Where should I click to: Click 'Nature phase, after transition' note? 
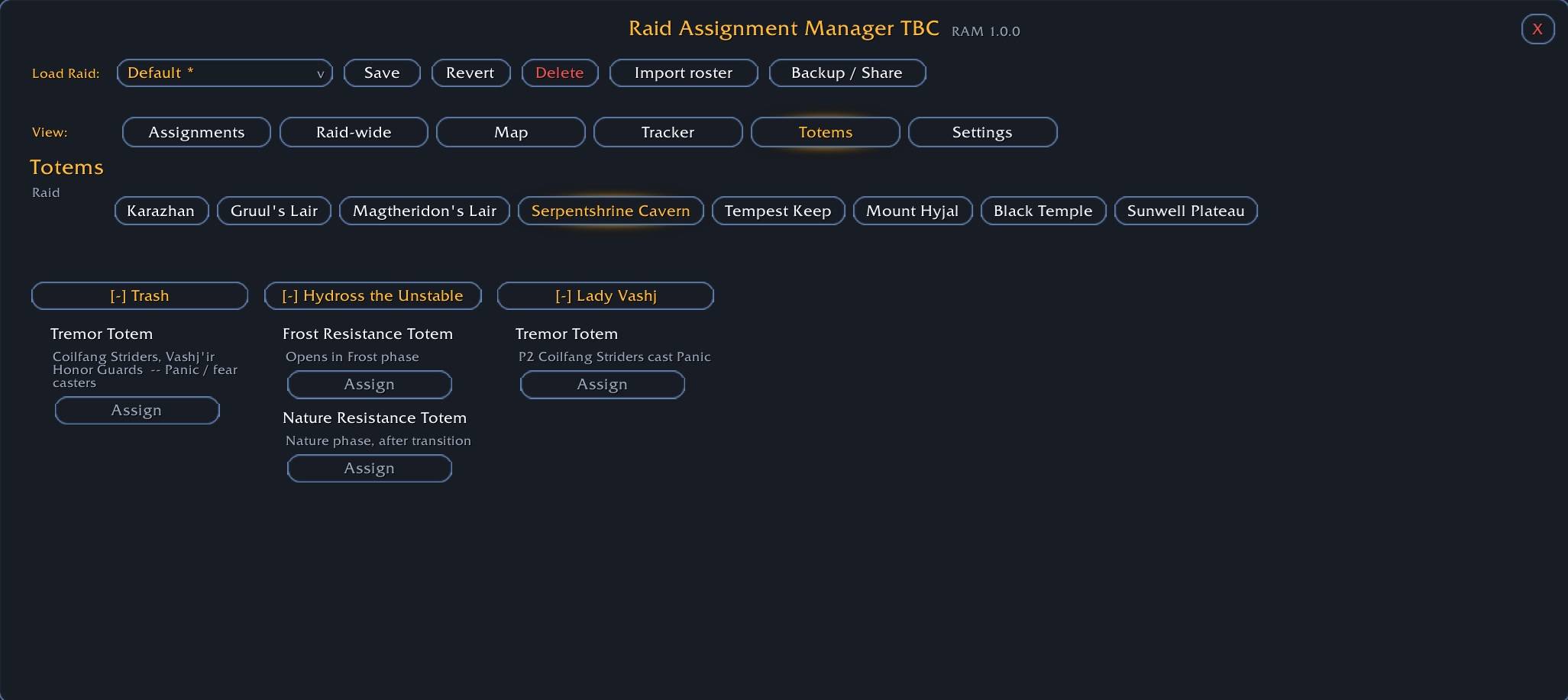[x=378, y=440]
